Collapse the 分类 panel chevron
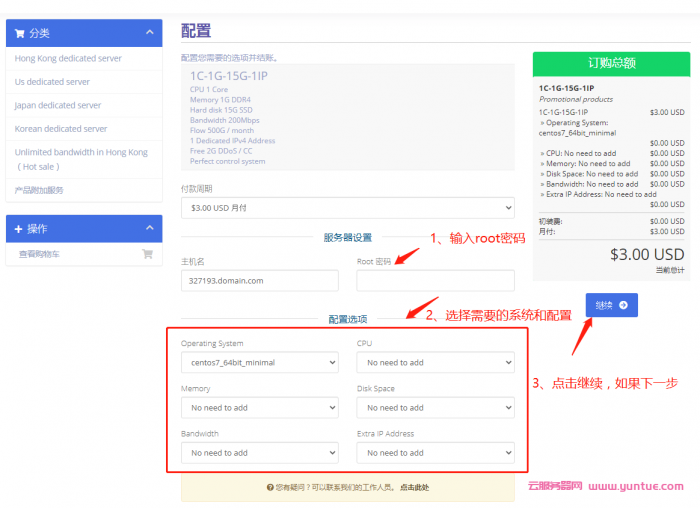 149,33
